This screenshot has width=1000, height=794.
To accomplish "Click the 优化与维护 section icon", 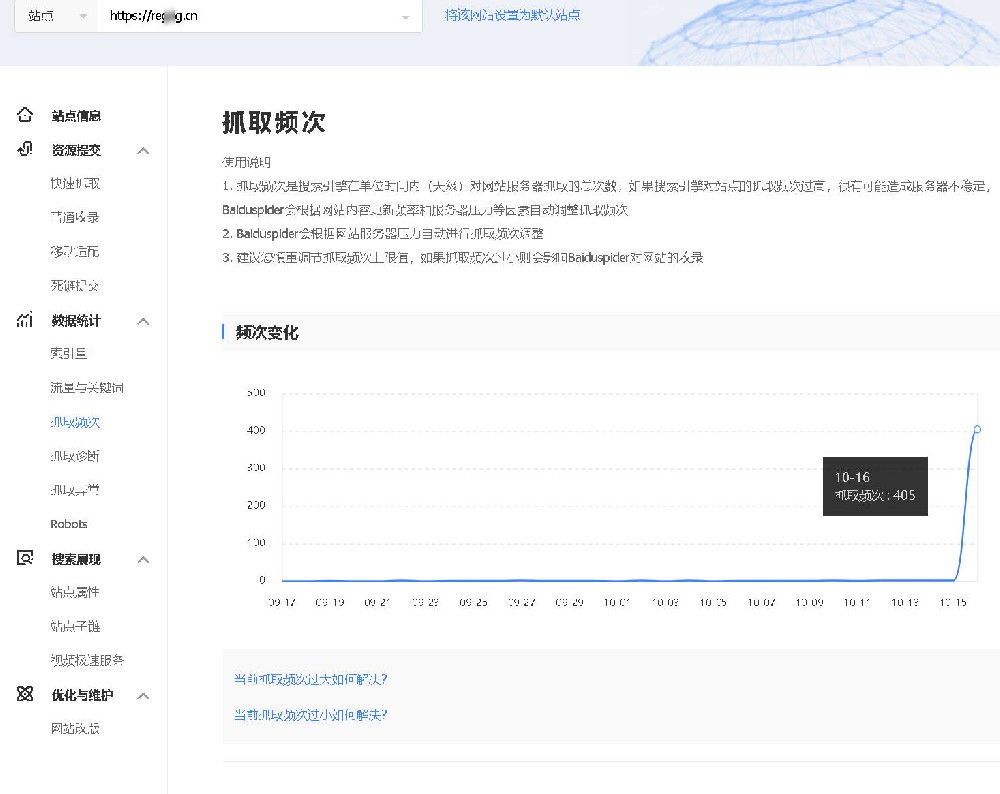I will [x=25, y=695].
